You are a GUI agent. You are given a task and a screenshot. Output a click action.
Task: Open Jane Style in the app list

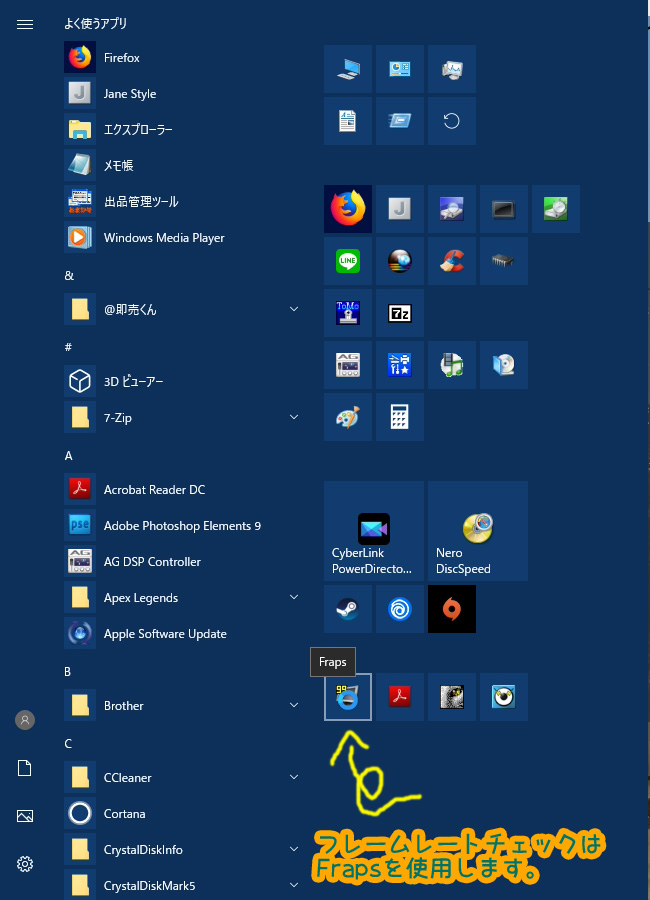pyautogui.click(x=183, y=94)
